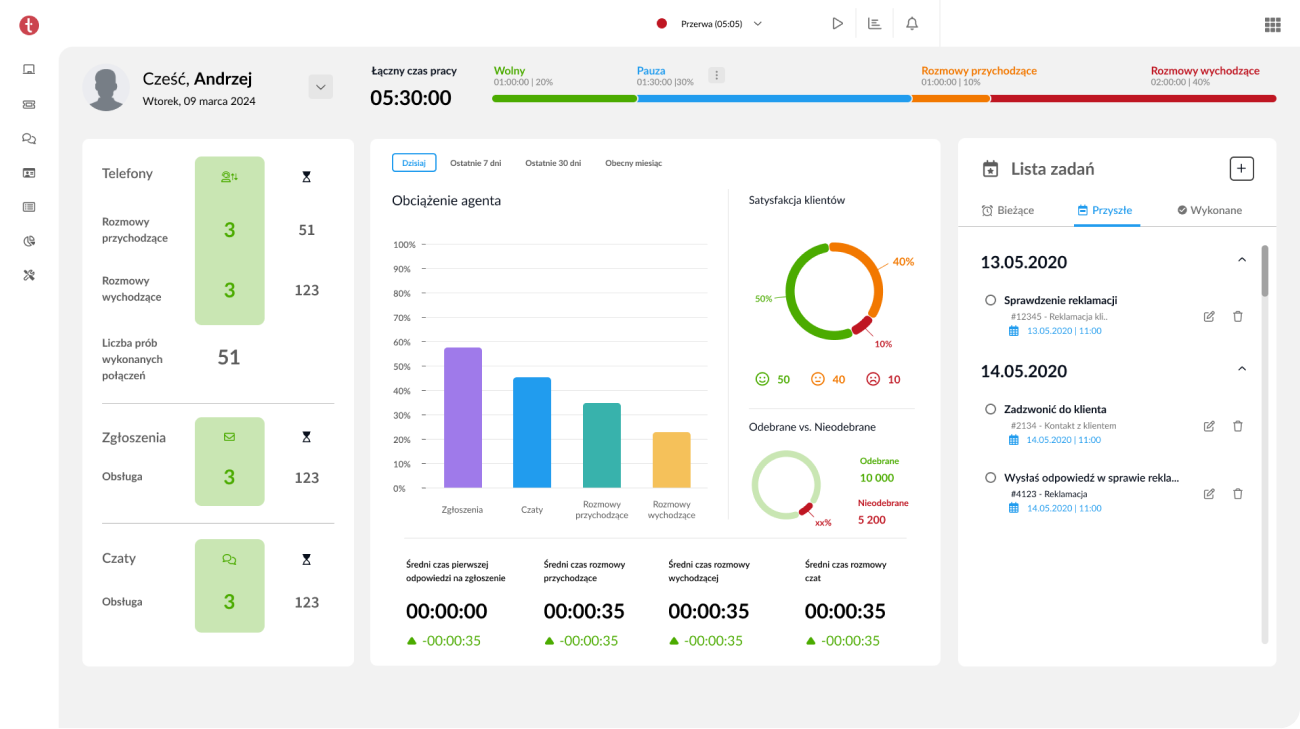
Task: Click the yellow Rozmowy wychodzące bar
Action: pyautogui.click(x=672, y=460)
